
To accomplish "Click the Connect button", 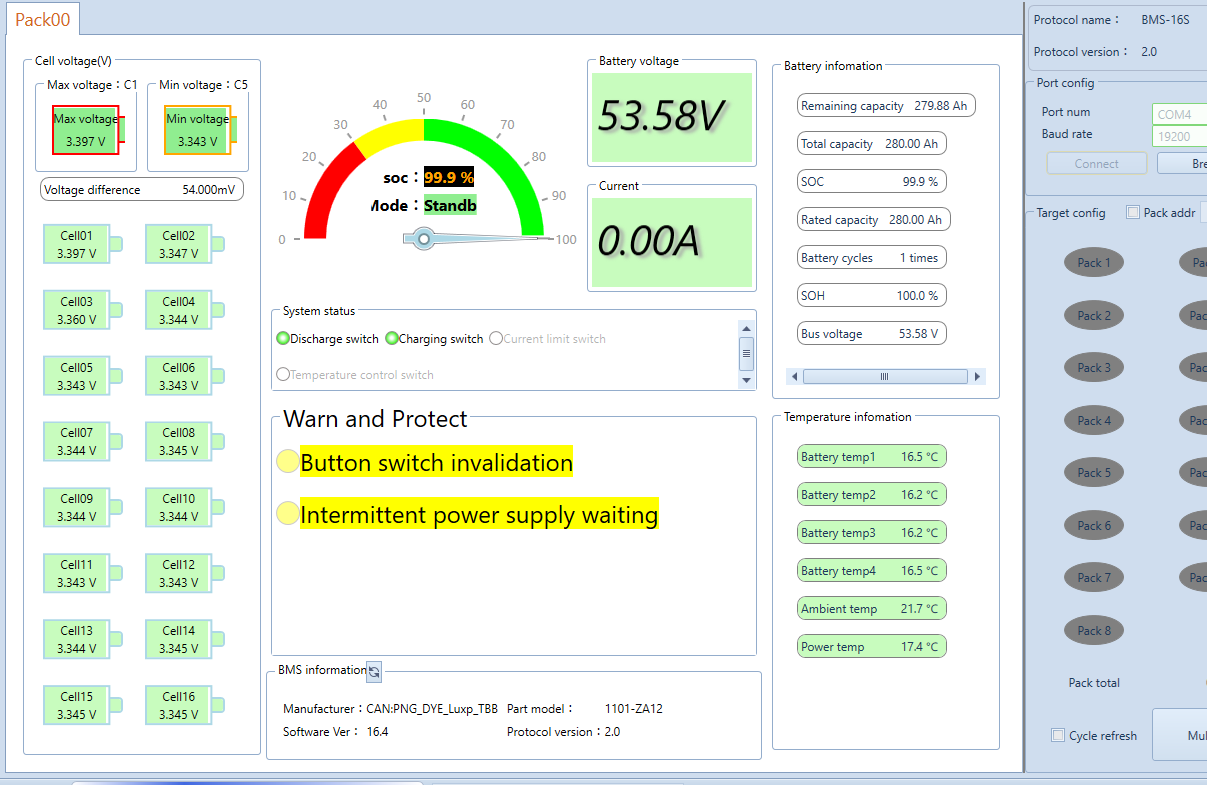I will [1097, 164].
